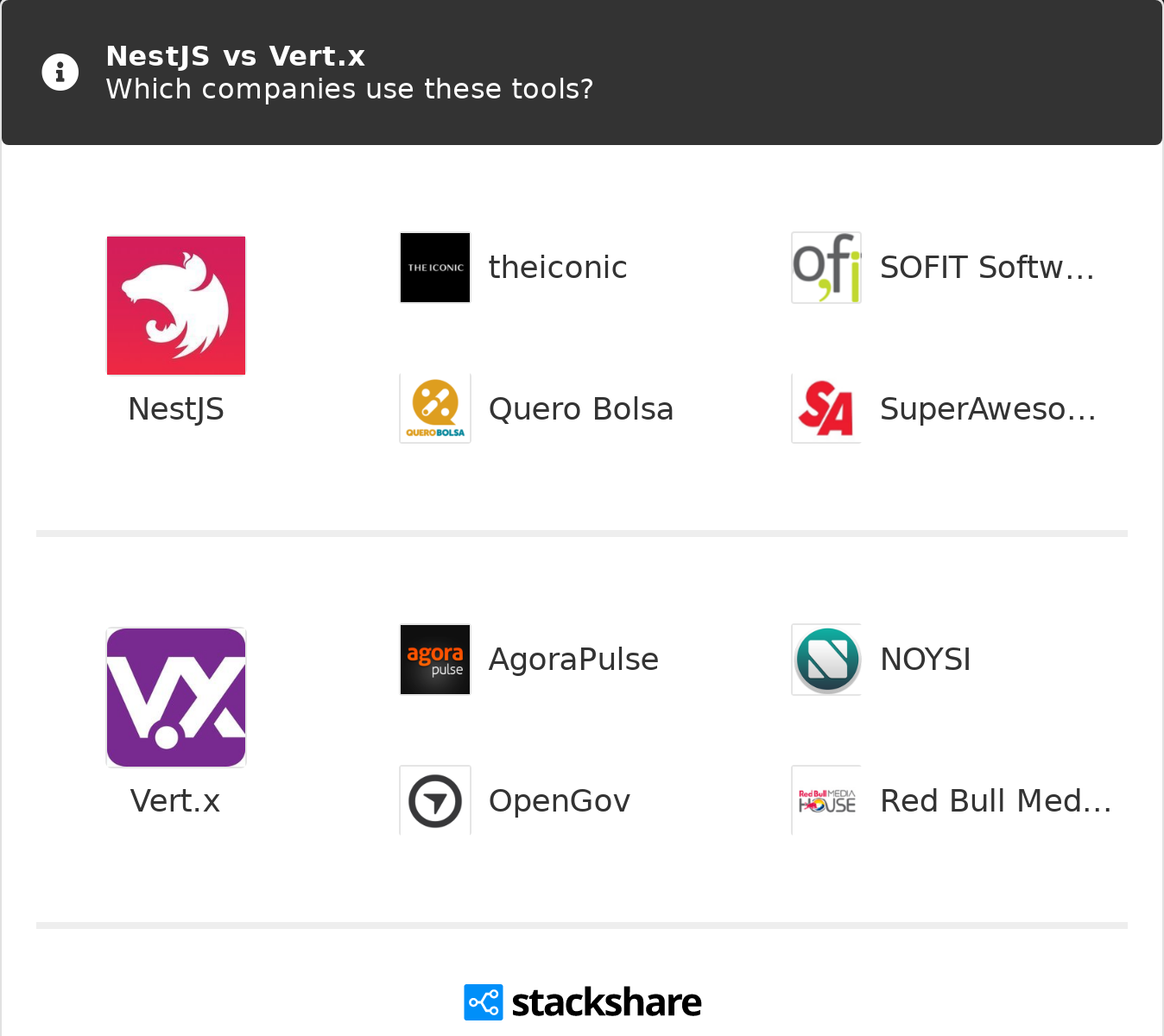Click the blue StackShare share icon
Image resolution: width=1164 pixels, height=1036 pixels.
483,1002
